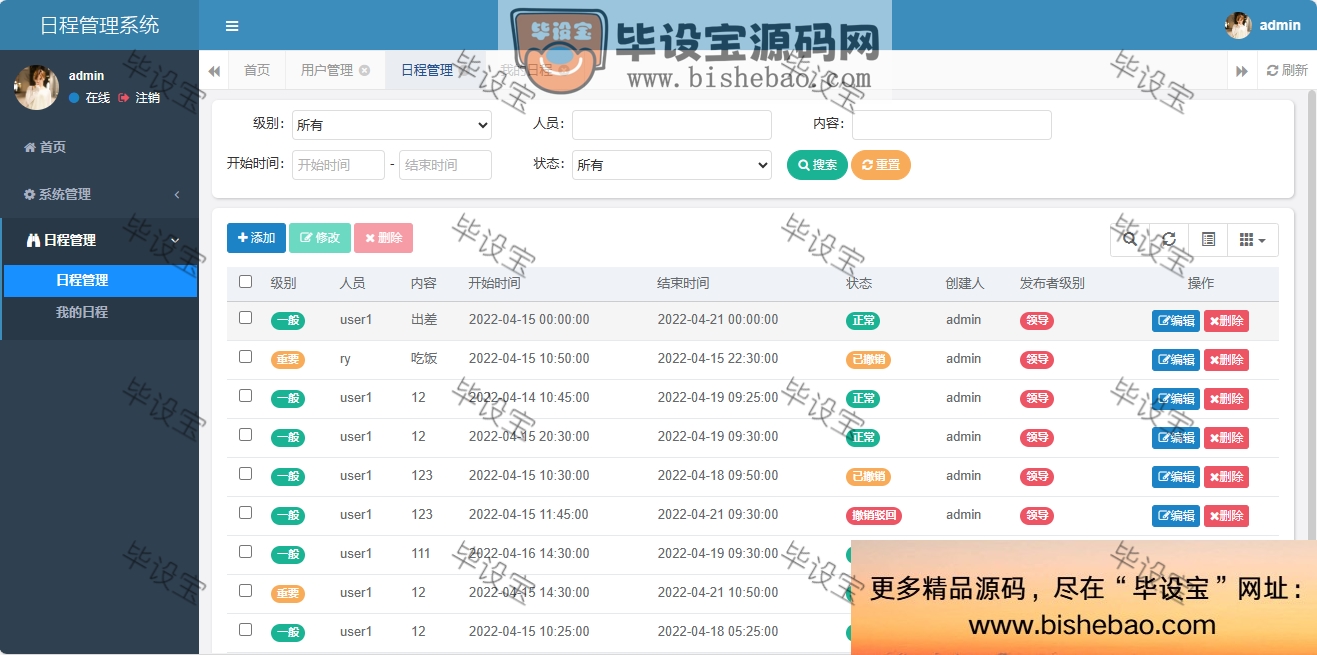Screen dimensions: 1317x655
Task: Click the pink 删除 toolbar button
Action: [383, 238]
